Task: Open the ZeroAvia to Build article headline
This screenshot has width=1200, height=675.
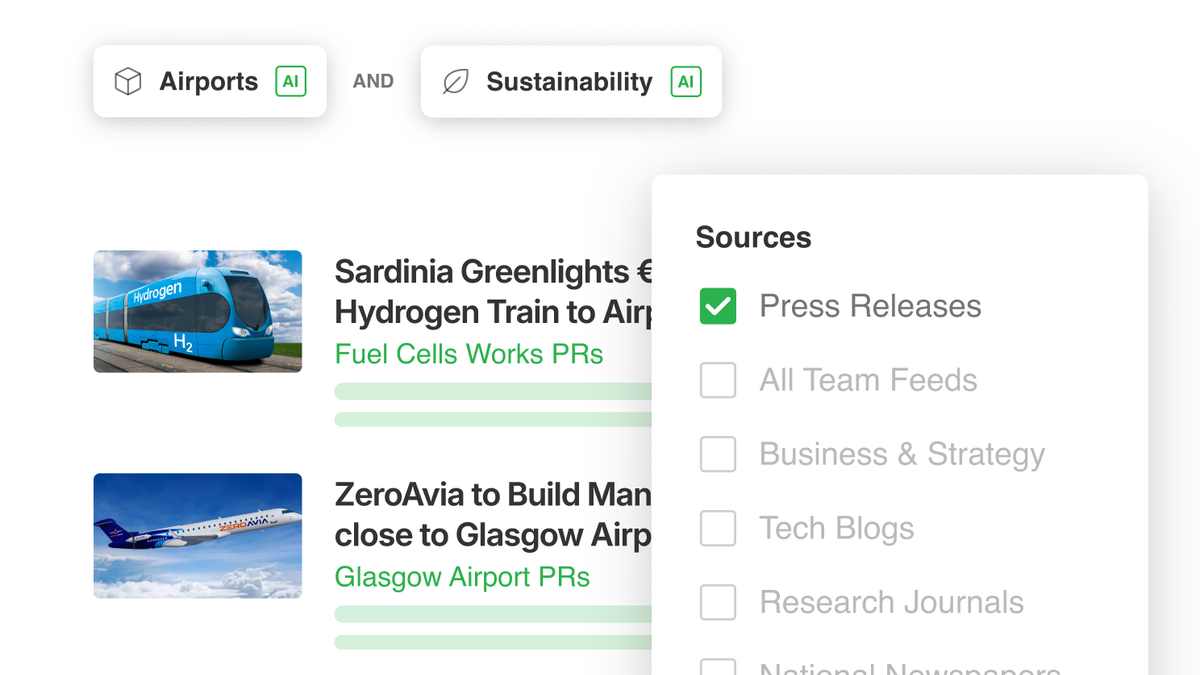Action: pyautogui.click(x=493, y=515)
